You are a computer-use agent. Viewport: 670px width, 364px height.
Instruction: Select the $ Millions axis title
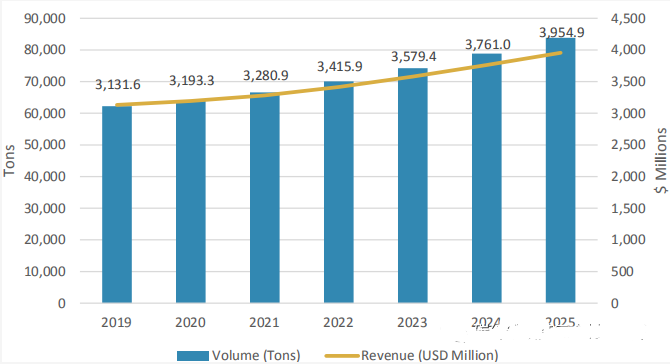661,160
